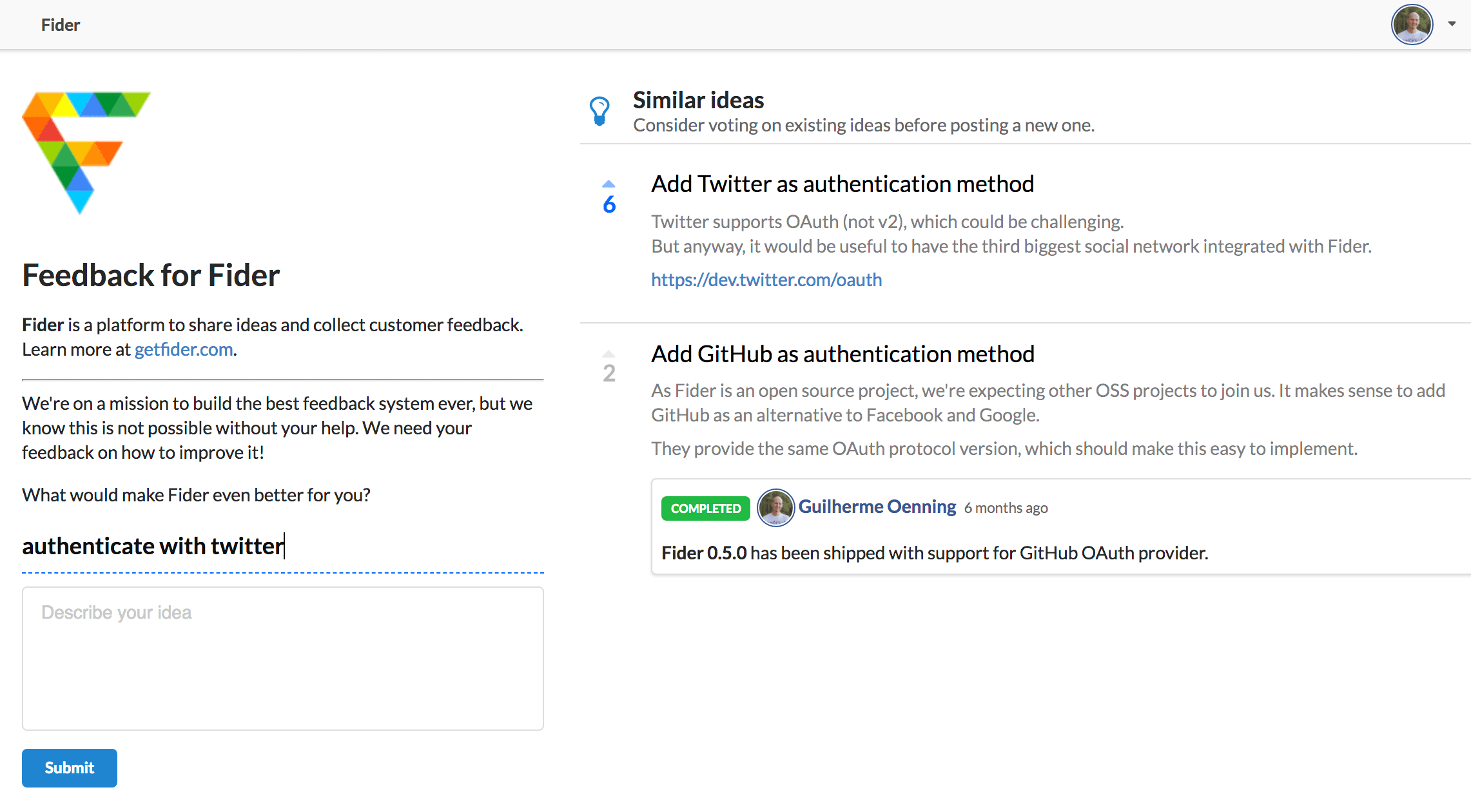The width and height of the screenshot is (1471, 812).
Task: Click the colorful Fider logo
Action: [x=86, y=152]
